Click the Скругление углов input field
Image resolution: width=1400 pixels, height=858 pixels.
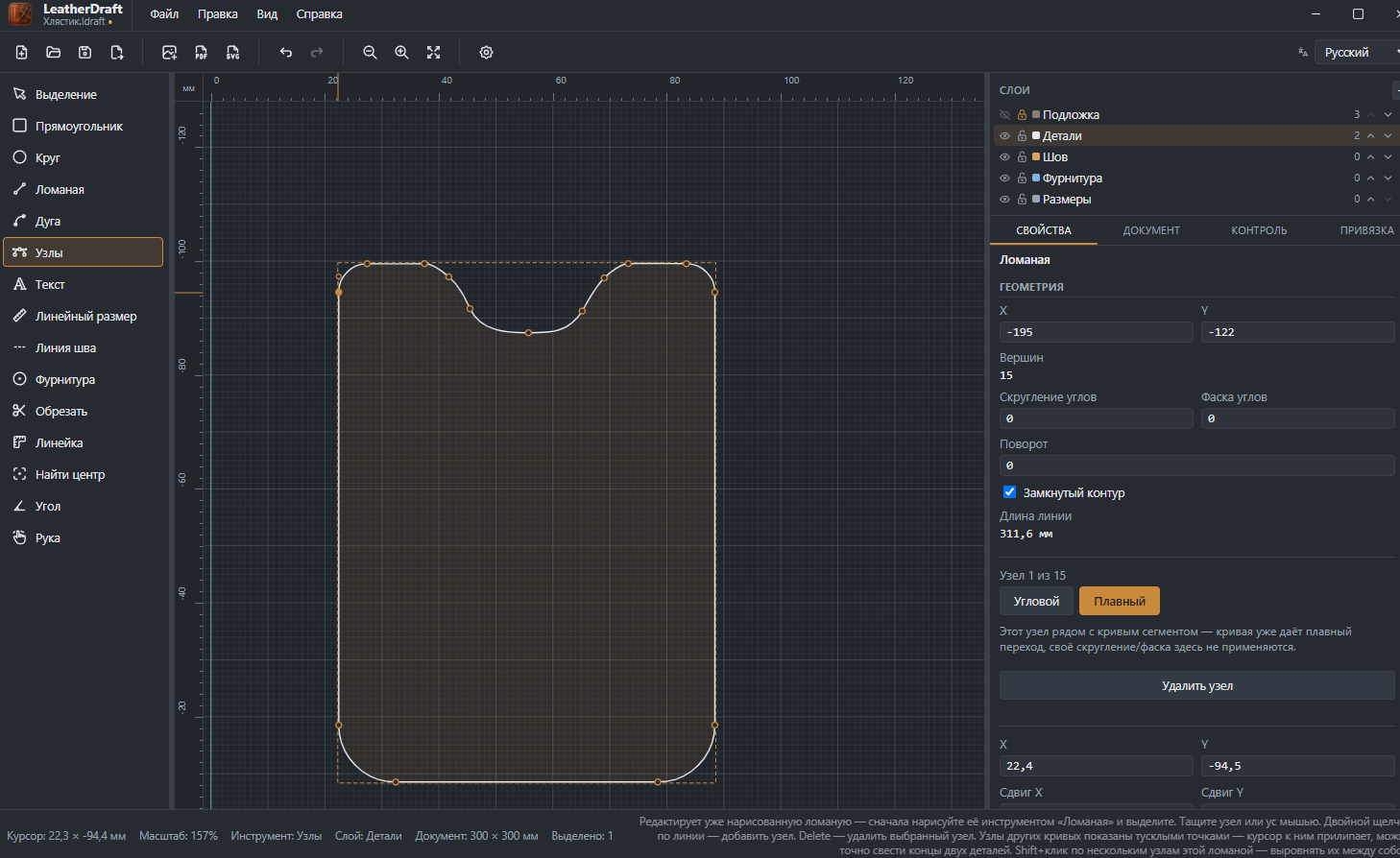1097,418
